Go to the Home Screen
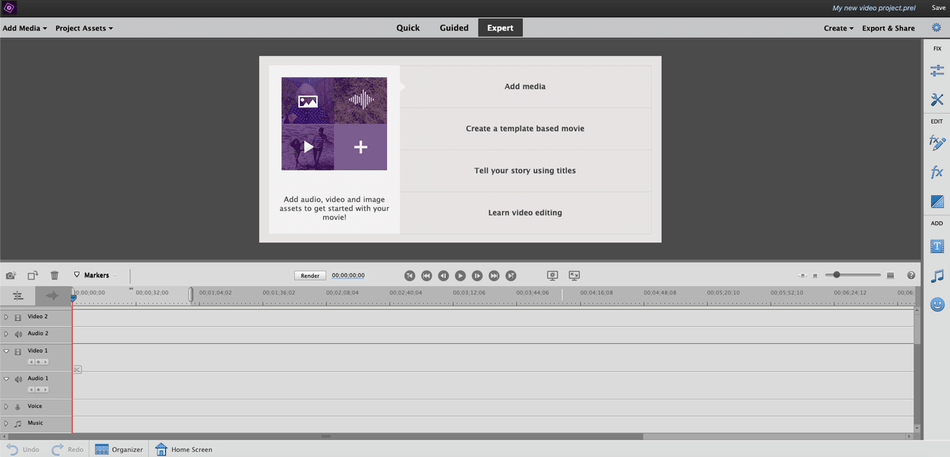This screenshot has height=457, width=950. (184, 449)
